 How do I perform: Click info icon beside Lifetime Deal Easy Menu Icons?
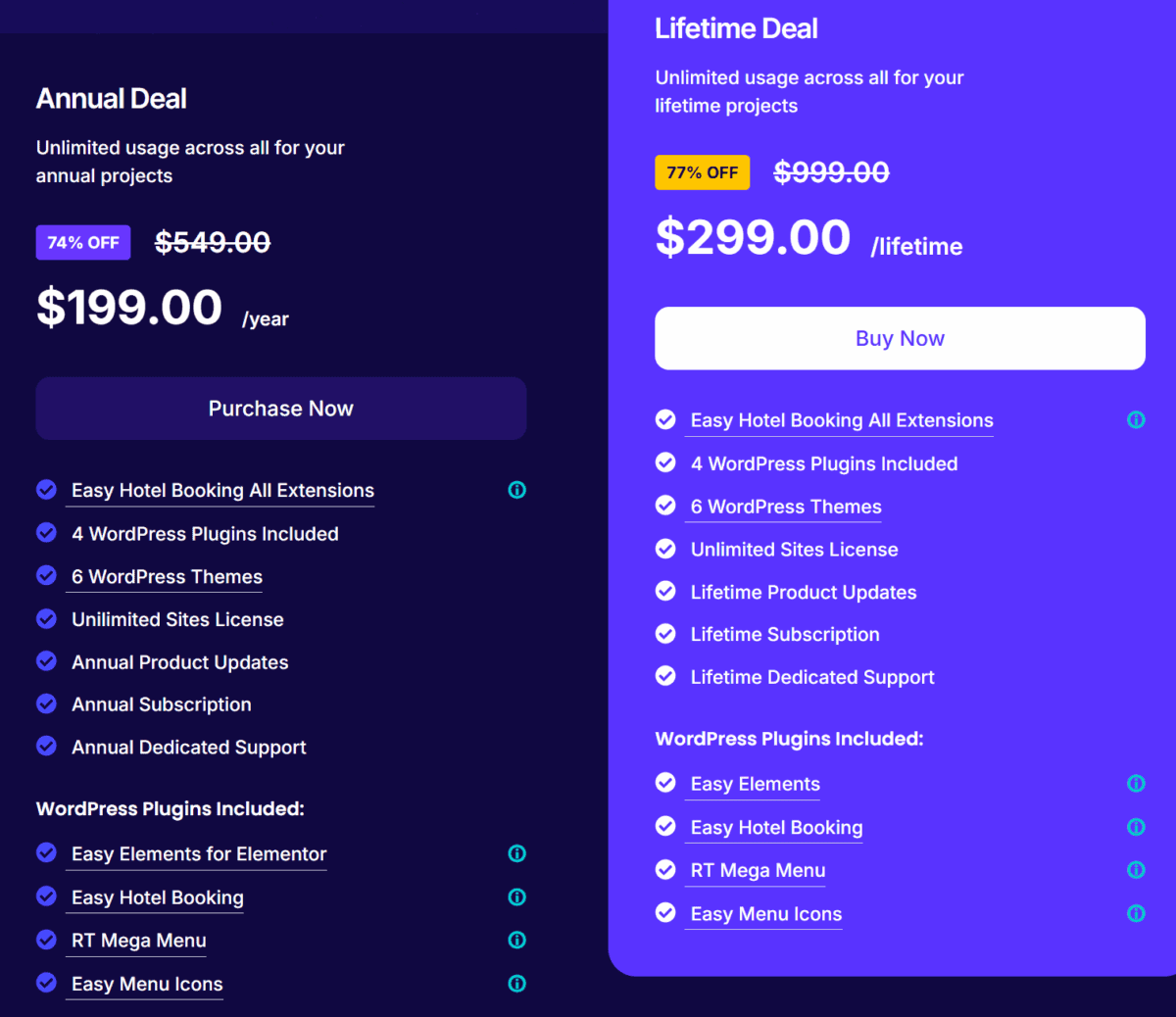tap(1136, 914)
